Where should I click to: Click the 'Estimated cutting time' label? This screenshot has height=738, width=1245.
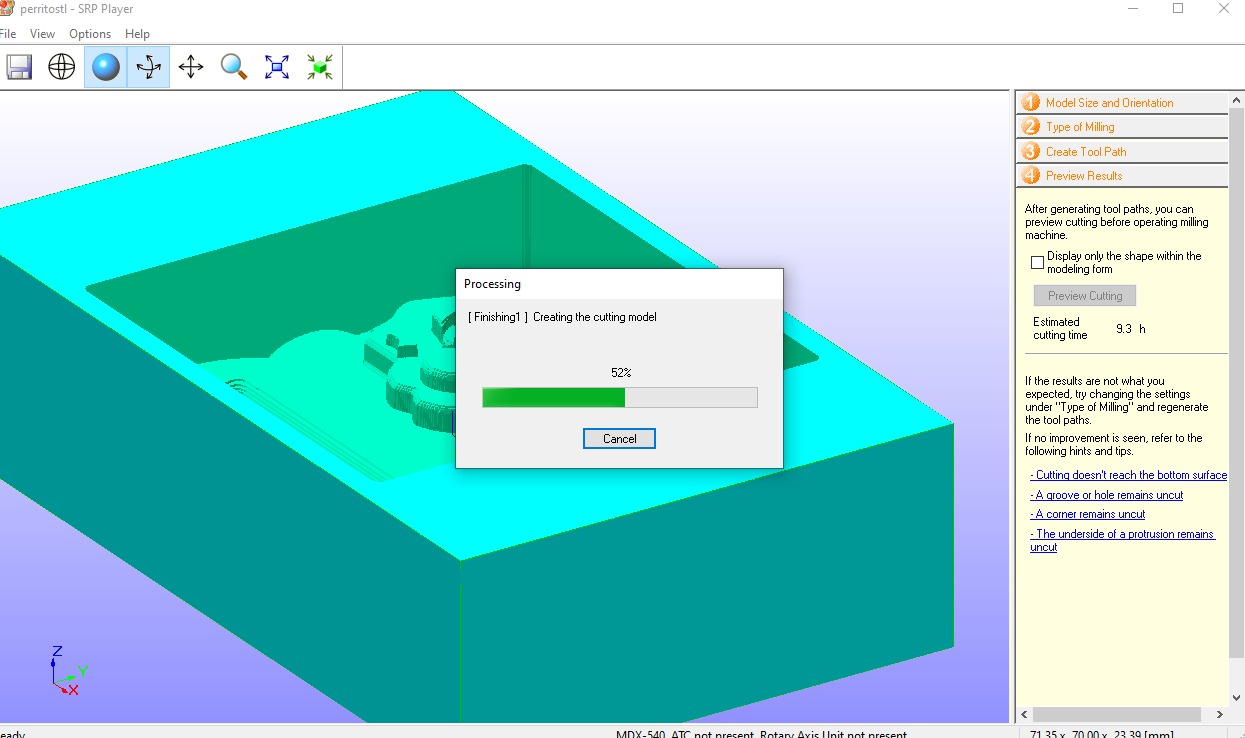(1060, 328)
